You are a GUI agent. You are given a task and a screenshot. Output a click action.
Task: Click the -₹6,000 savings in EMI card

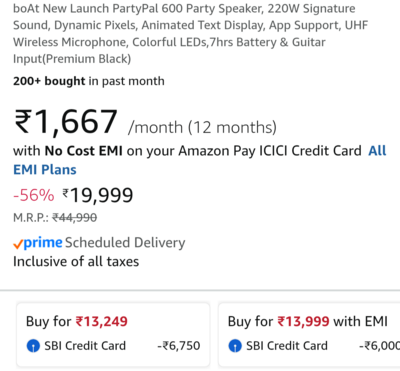click(380, 346)
